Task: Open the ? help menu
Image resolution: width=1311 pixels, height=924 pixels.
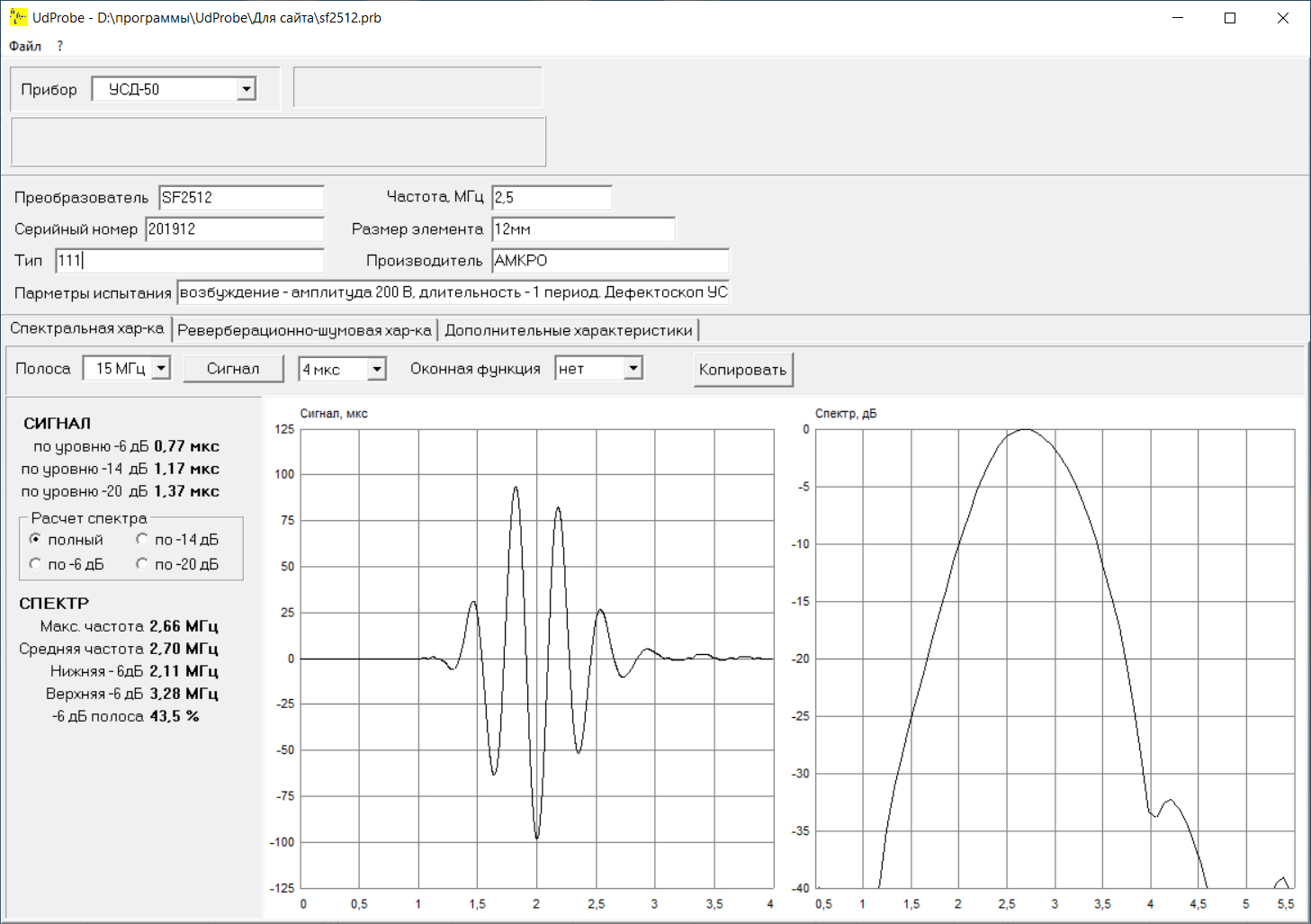Action: pos(60,46)
